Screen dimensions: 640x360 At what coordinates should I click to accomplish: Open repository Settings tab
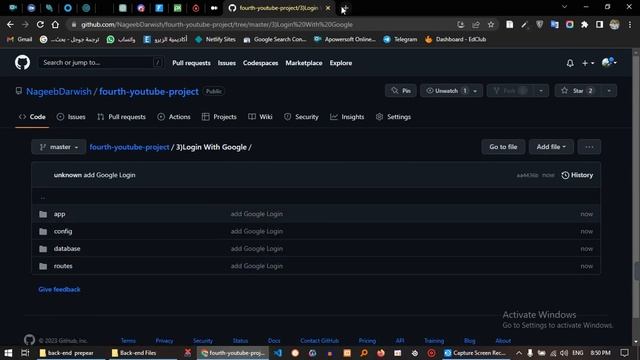click(393, 117)
